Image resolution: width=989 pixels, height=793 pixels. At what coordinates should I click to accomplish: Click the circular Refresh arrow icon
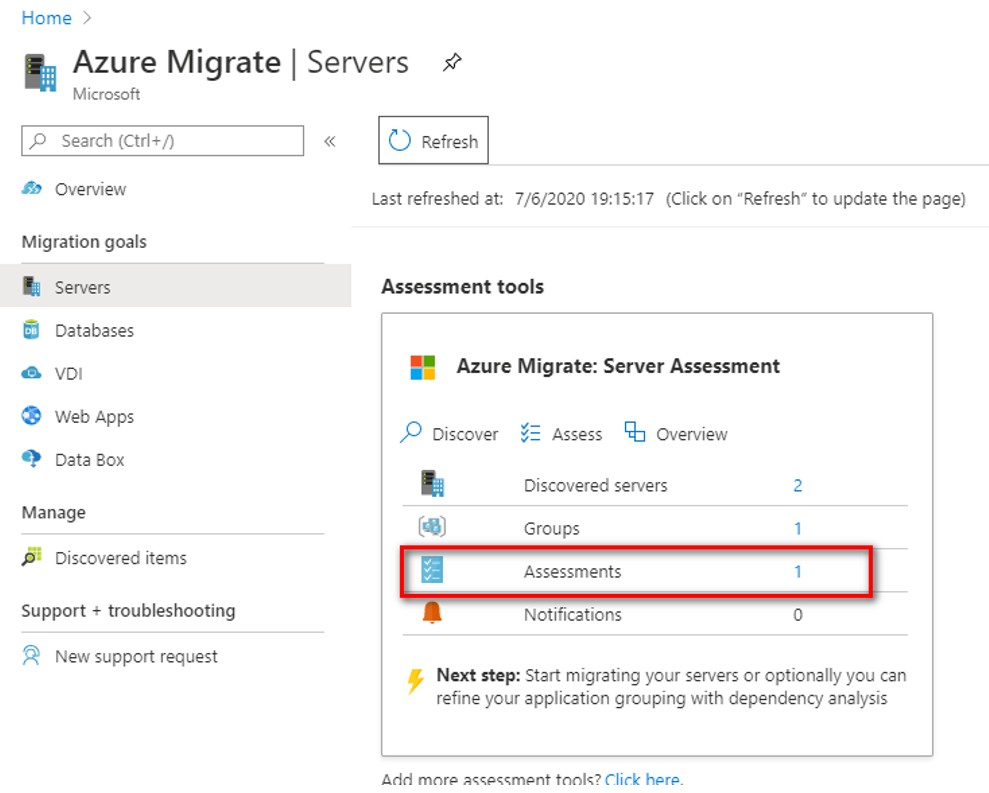(x=399, y=141)
